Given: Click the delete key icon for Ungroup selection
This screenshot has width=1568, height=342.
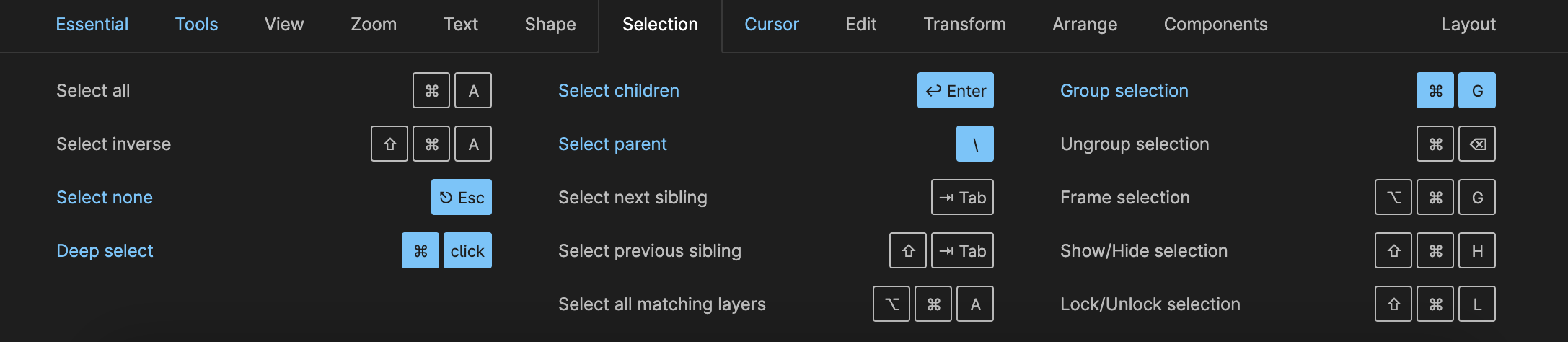Looking at the screenshot, I should pos(1477,144).
